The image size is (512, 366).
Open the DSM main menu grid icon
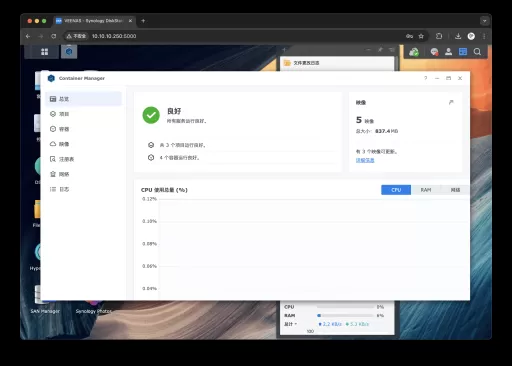(44, 52)
